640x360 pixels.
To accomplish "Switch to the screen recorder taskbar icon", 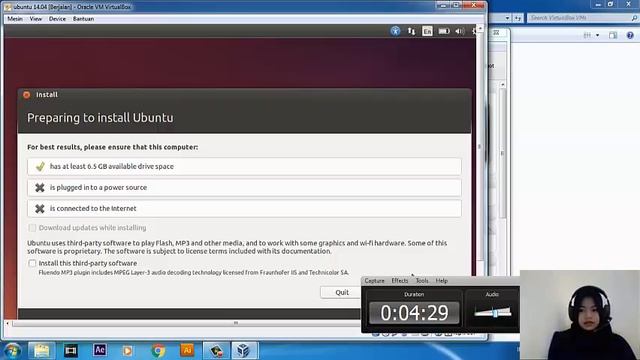I will 216,351.
